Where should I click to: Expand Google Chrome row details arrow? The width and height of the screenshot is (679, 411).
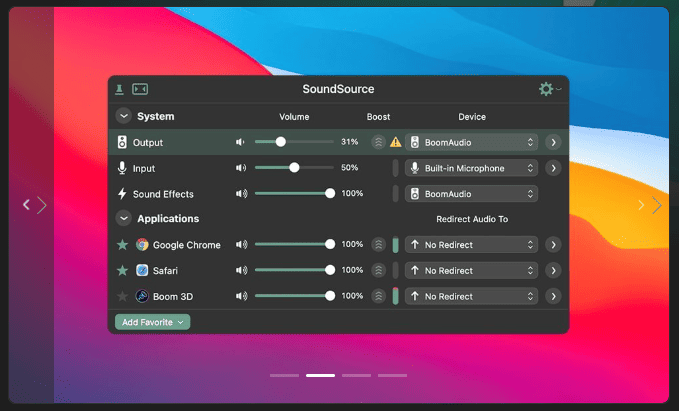pos(553,245)
